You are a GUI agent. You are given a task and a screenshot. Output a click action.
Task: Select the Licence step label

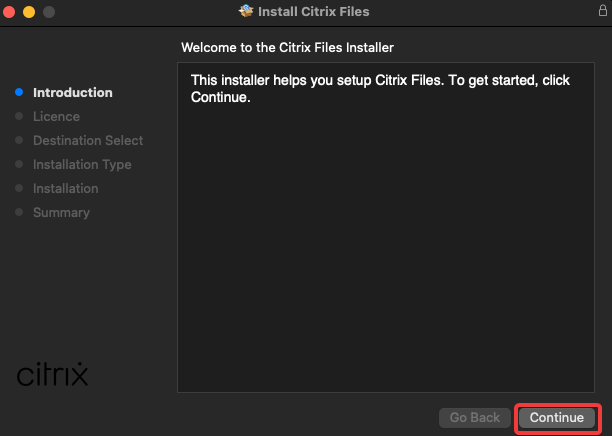pos(56,116)
